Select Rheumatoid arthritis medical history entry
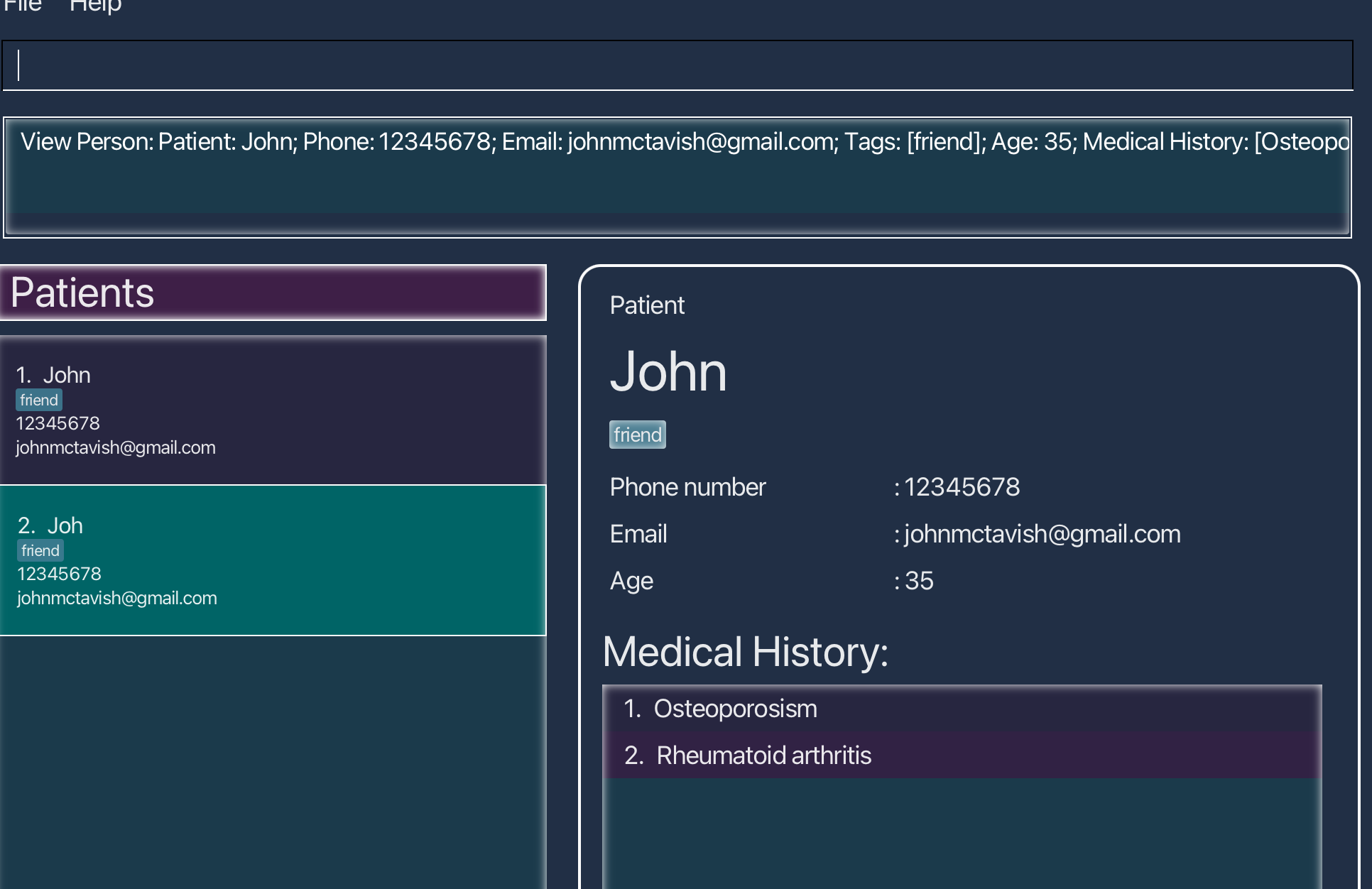This screenshot has height=889, width=1372. pos(763,756)
